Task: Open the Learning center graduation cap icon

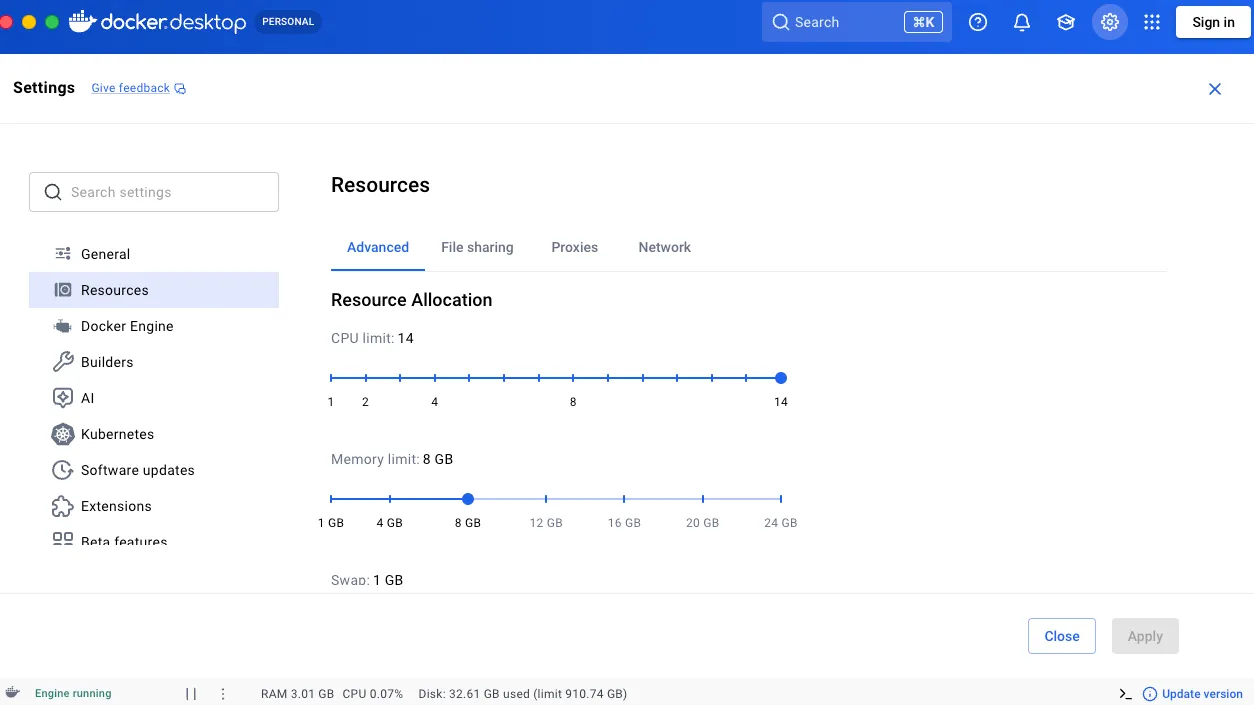Action: pos(1066,22)
